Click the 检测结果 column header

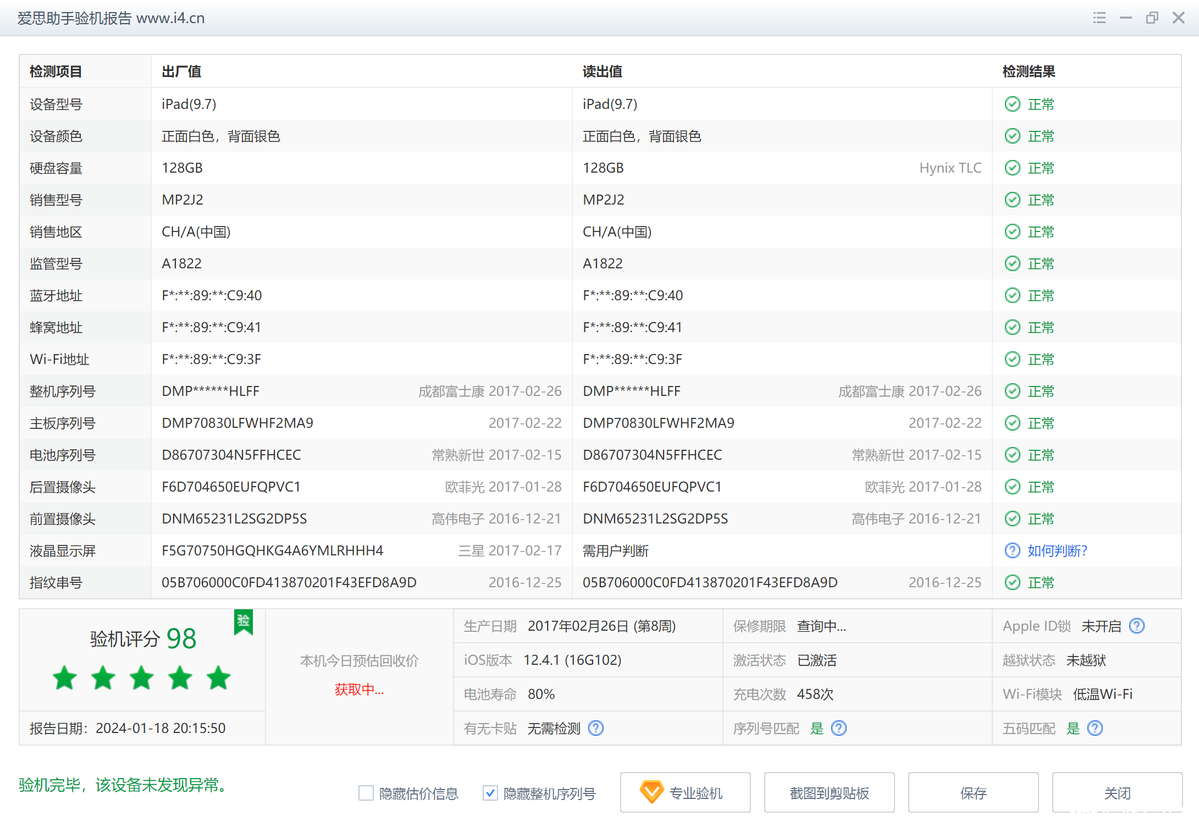click(1029, 71)
